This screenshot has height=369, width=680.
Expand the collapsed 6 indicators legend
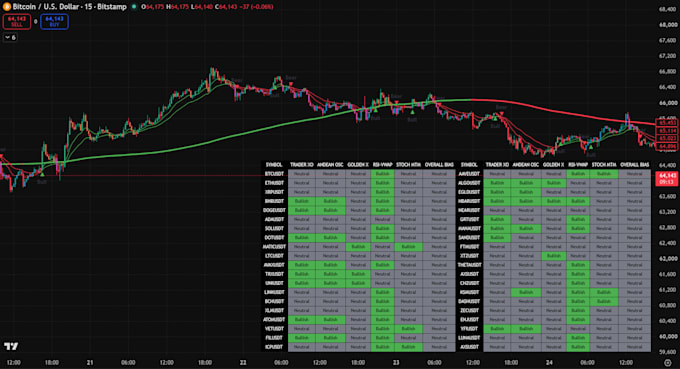(x=10, y=38)
